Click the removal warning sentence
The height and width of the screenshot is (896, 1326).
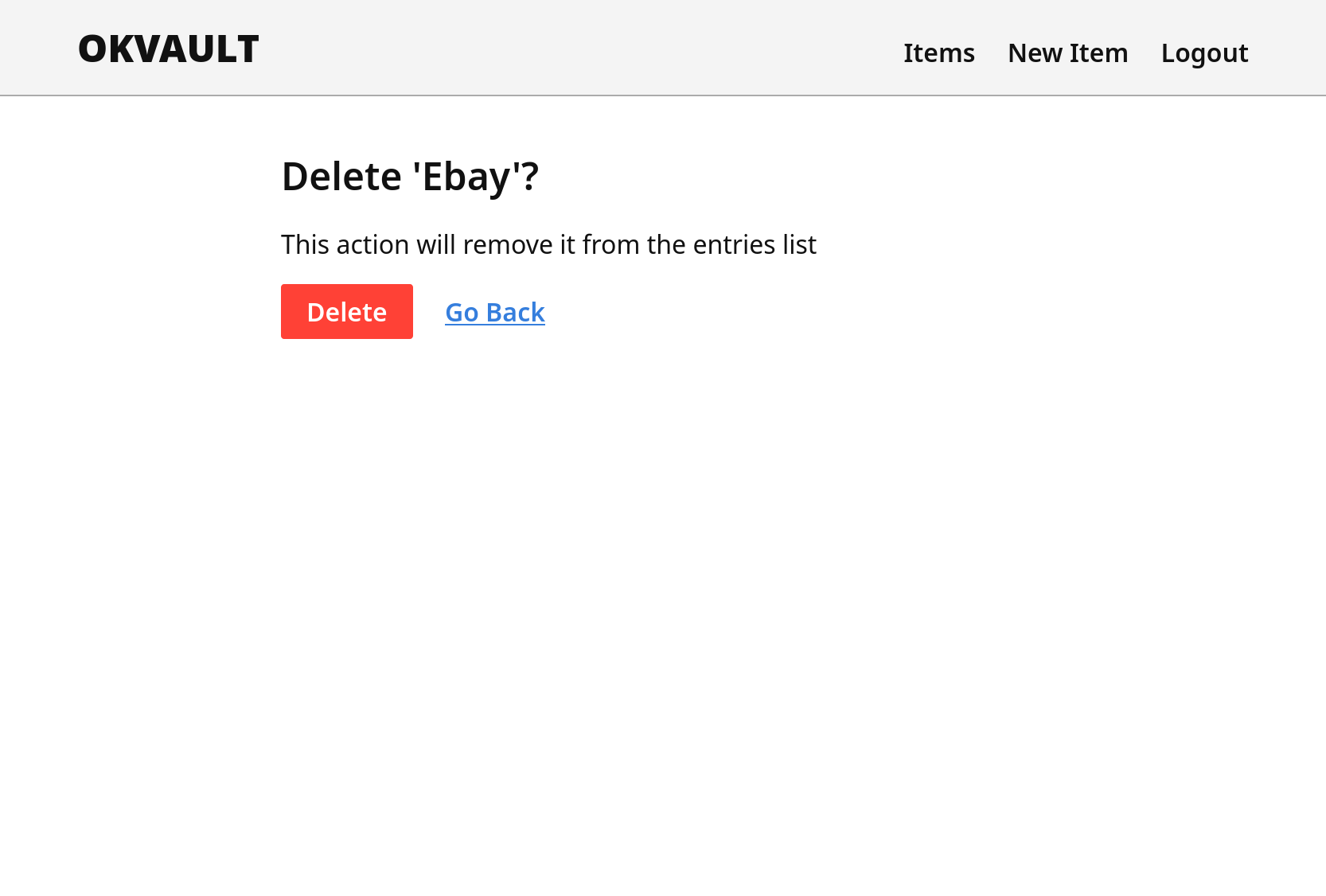[548, 244]
